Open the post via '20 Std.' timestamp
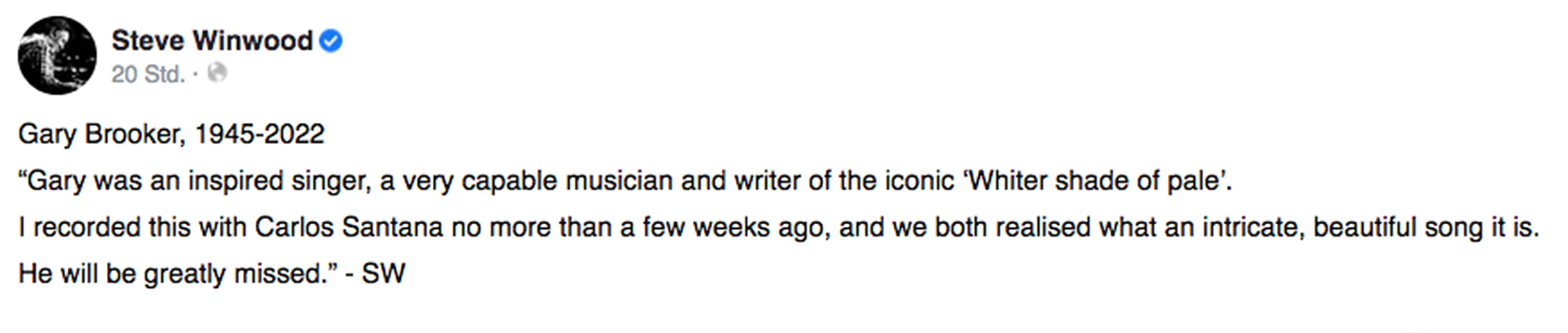 (x=148, y=74)
